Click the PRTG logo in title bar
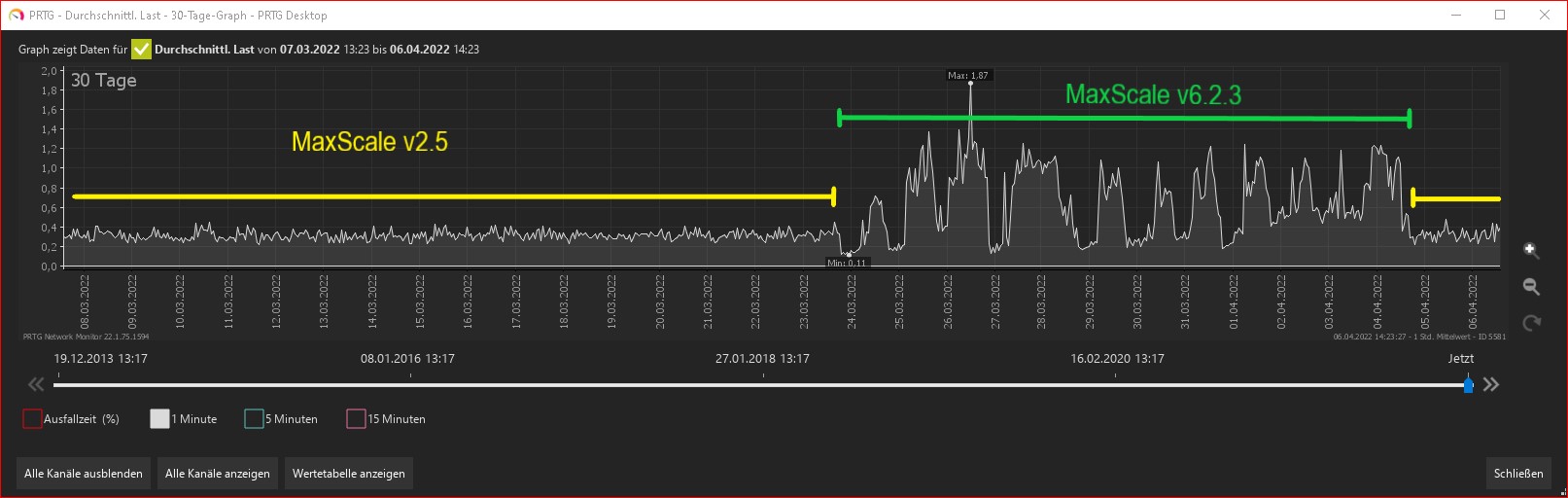The height and width of the screenshot is (498, 1568). pos(16,16)
